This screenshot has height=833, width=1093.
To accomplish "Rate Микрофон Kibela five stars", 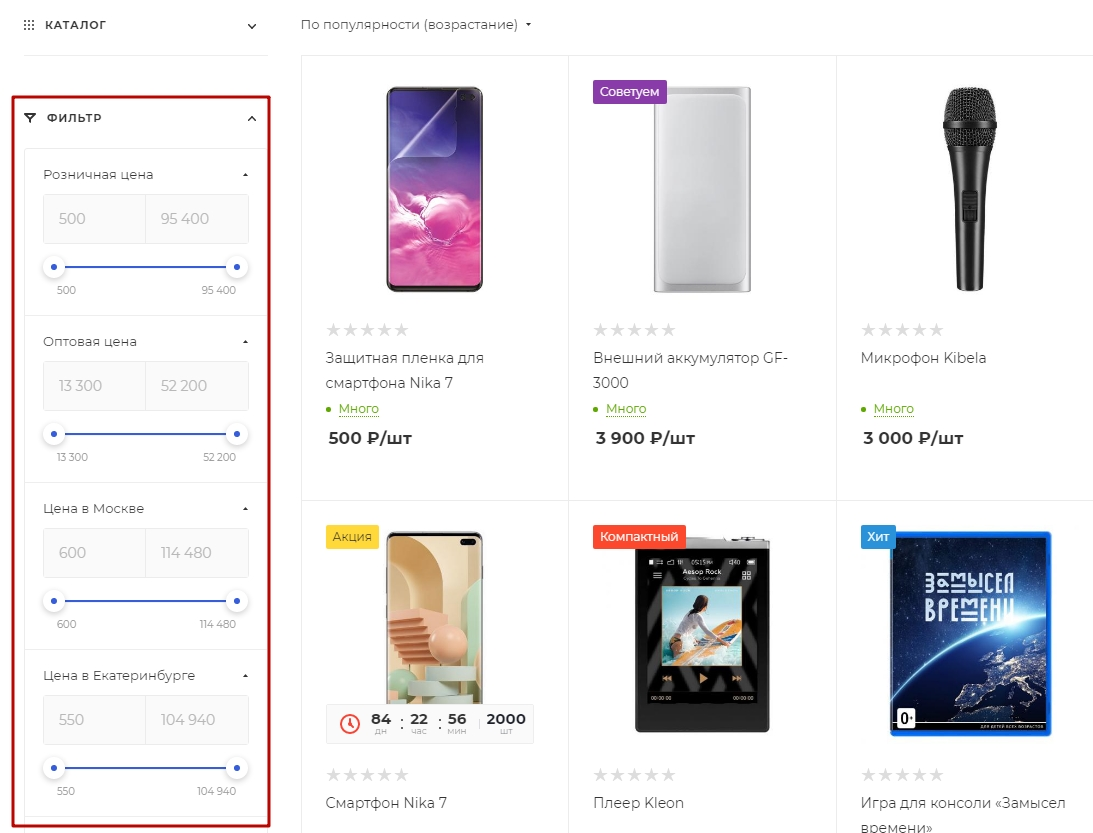I will [x=936, y=330].
